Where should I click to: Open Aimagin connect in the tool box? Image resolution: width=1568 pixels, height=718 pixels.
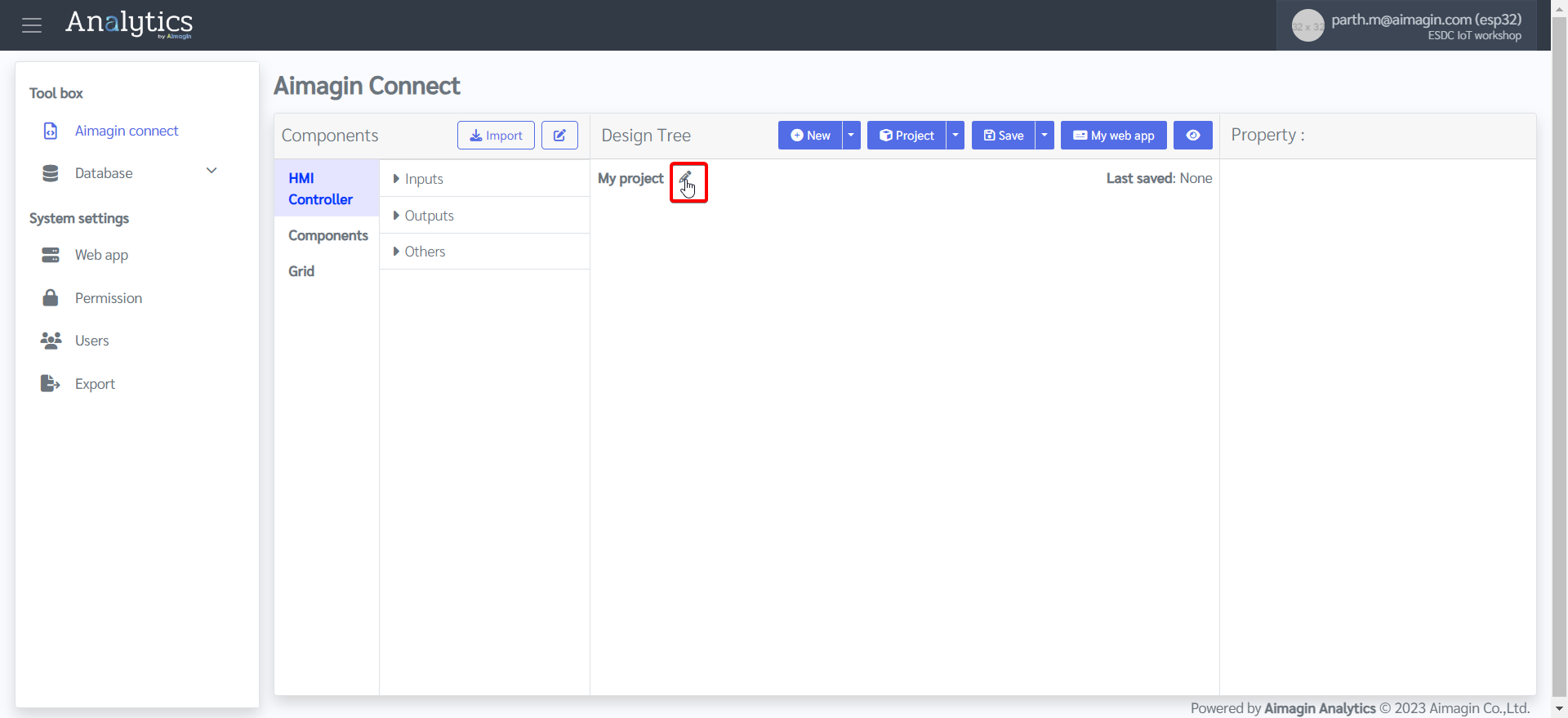(127, 131)
